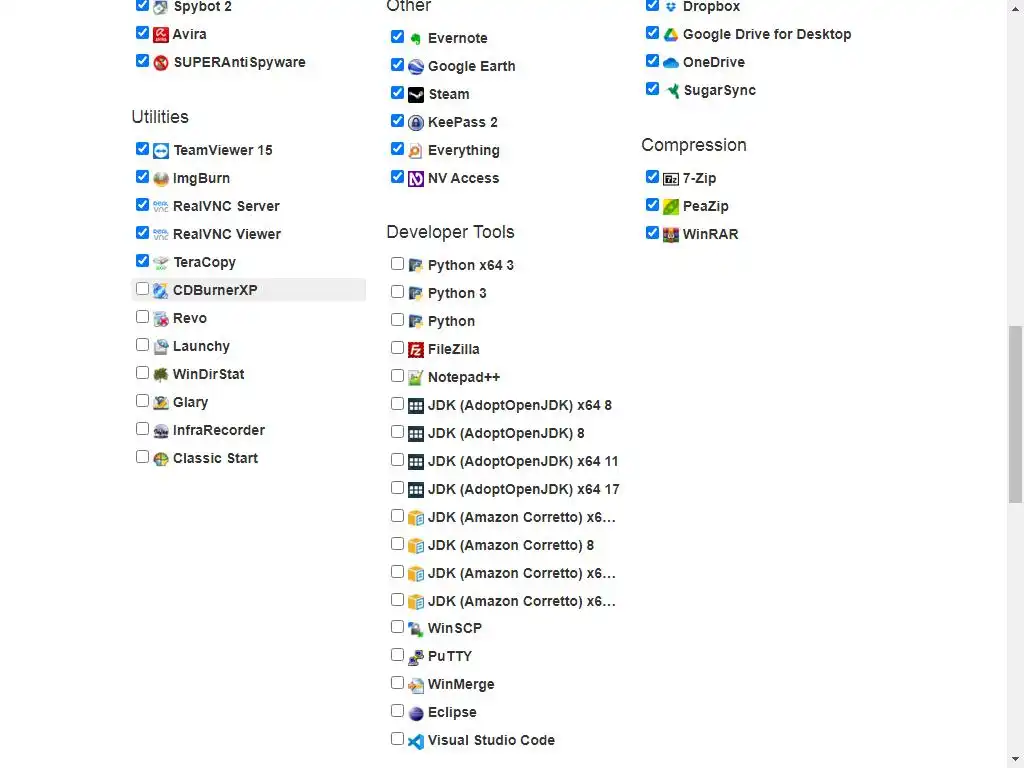Click the 'WinMerge' label text

[461, 684]
